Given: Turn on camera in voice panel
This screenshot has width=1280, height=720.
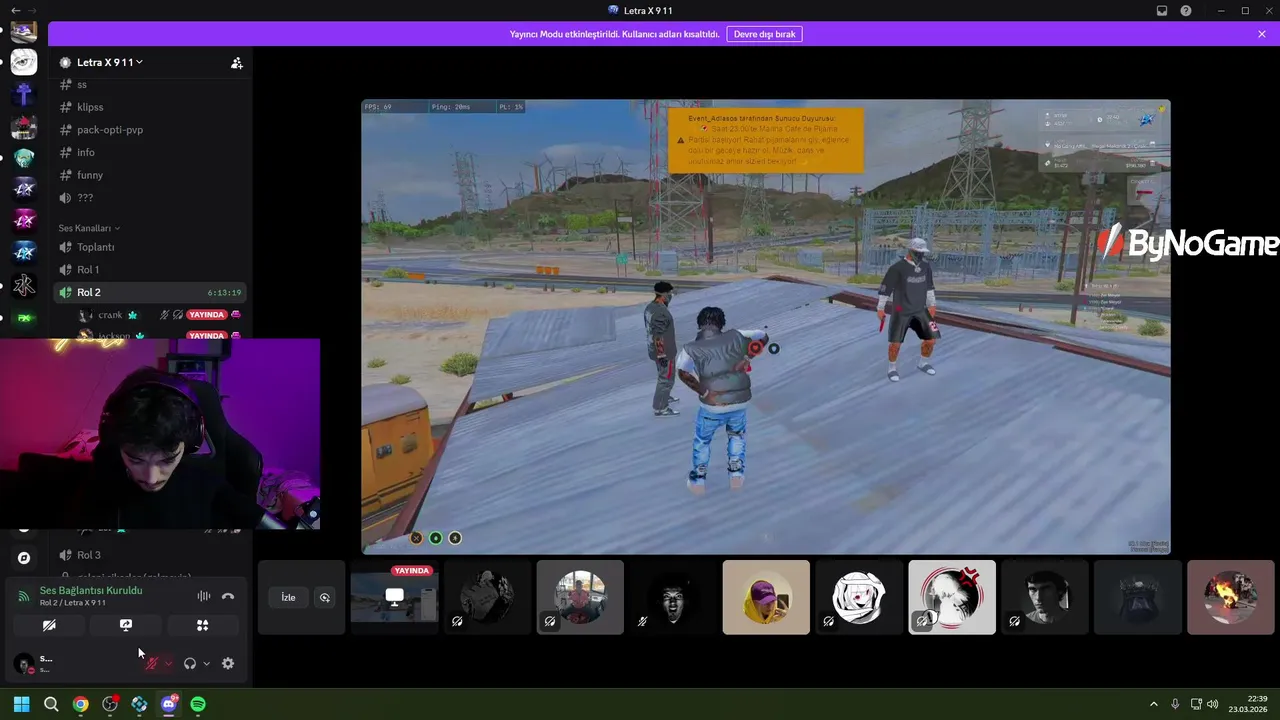Looking at the screenshot, I should (x=49, y=625).
